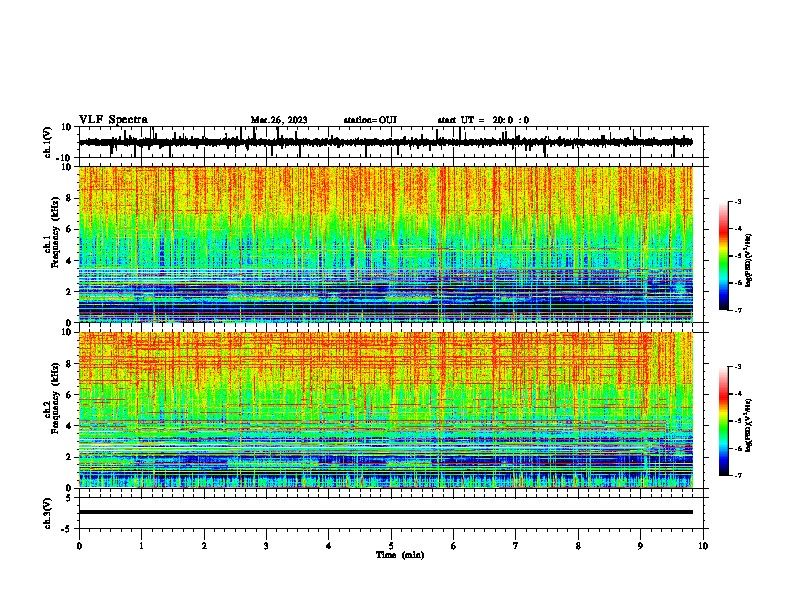The image size is (792, 612).
Task: Click time axis tick label "10"
Action: click(703, 546)
